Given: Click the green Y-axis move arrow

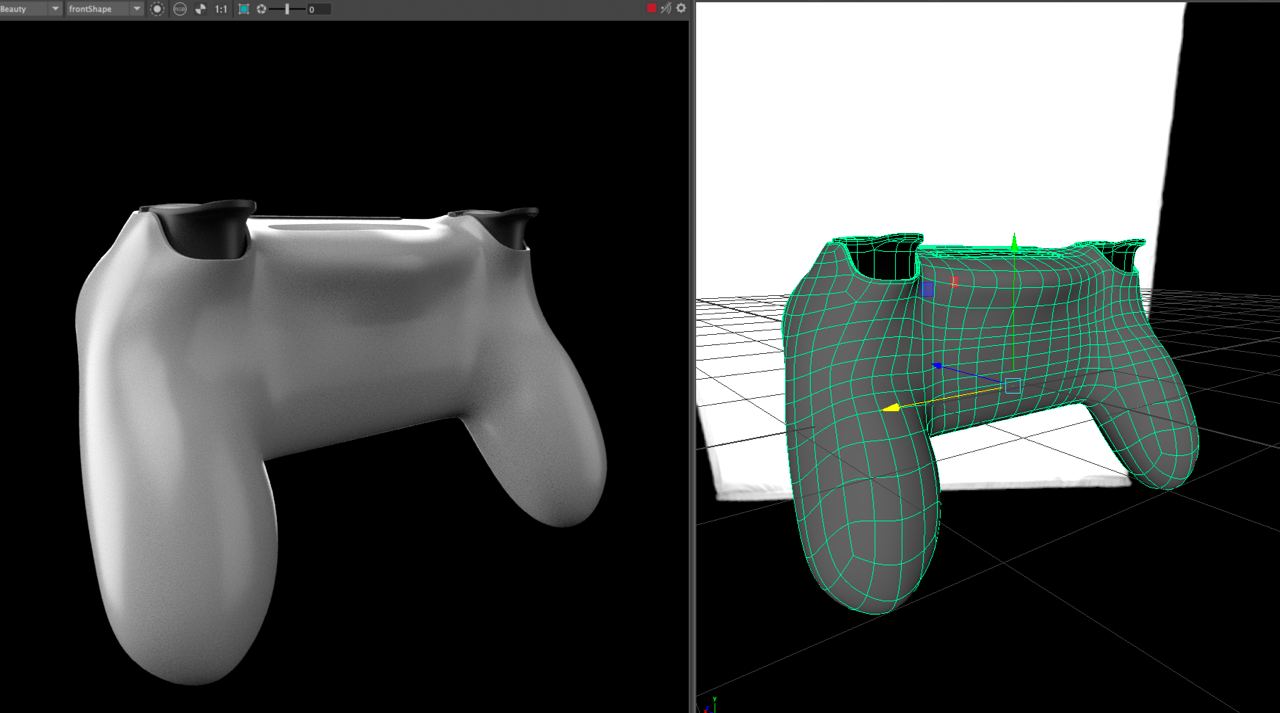Looking at the screenshot, I should [x=1014, y=242].
